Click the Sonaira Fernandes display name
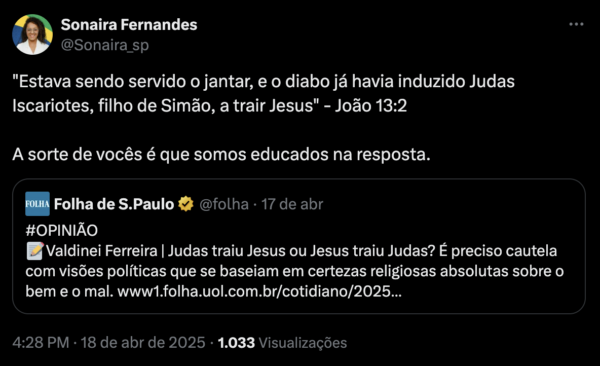Screen dimensions: 600x366 click(129, 25)
